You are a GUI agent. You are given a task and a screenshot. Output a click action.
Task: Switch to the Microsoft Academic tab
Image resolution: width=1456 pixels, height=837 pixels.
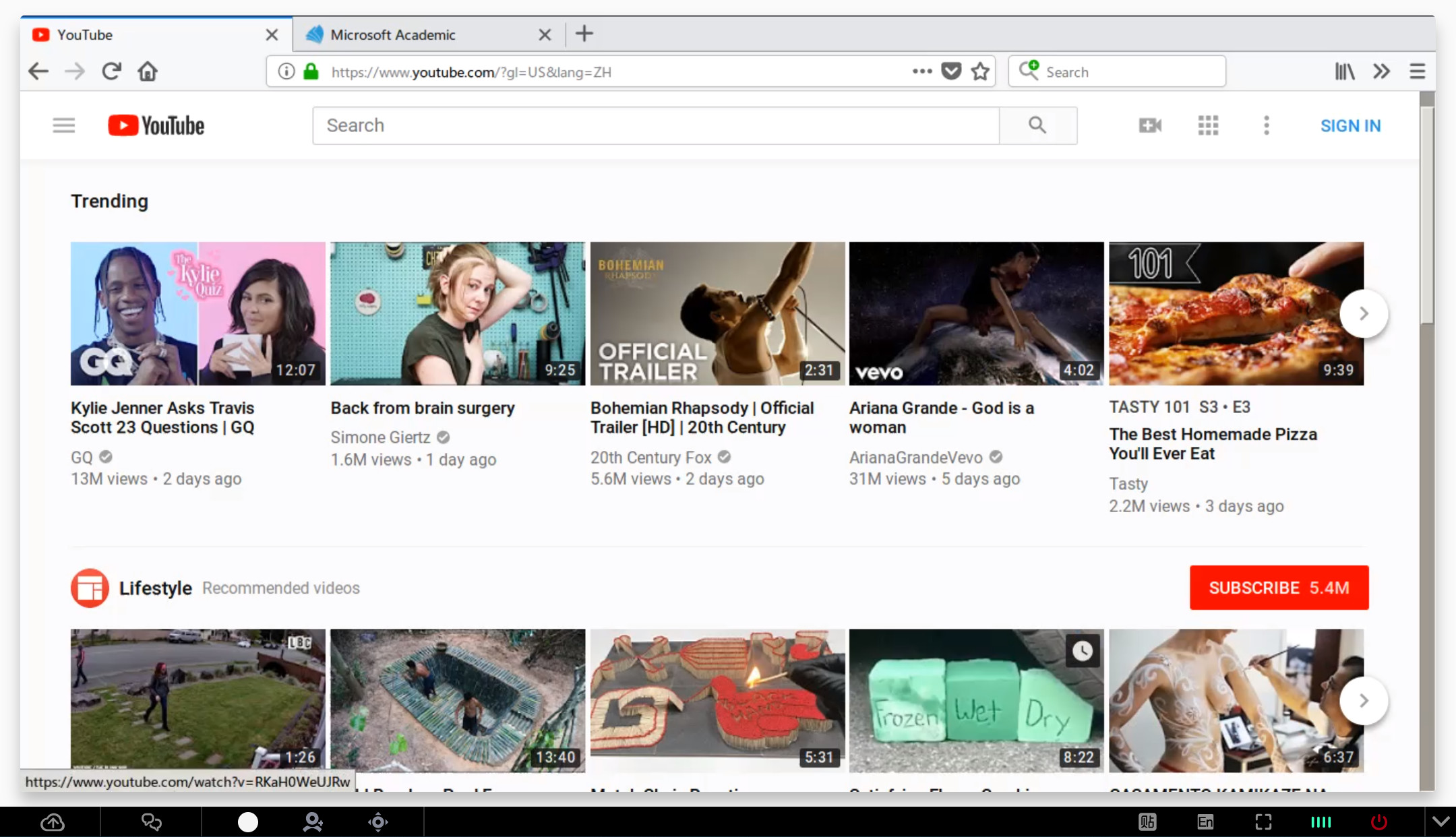tap(393, 35)
